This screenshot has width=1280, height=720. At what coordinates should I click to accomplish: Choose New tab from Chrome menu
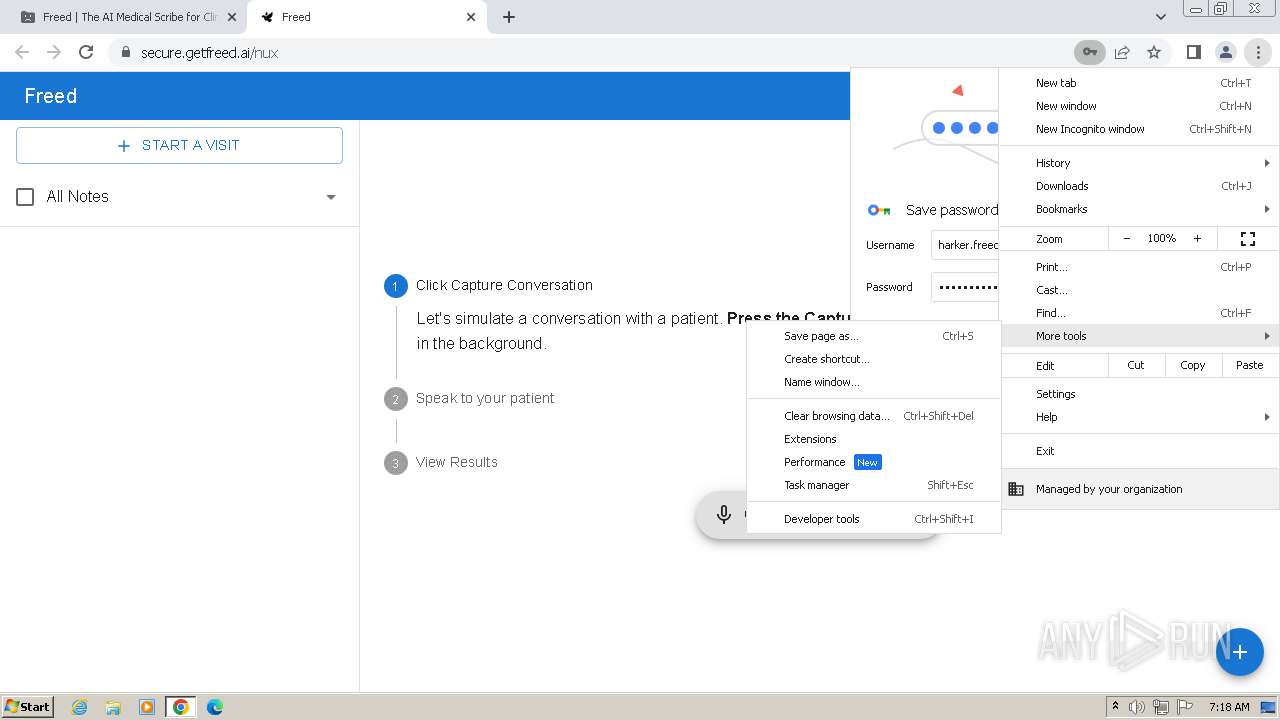pos(1138,83)
